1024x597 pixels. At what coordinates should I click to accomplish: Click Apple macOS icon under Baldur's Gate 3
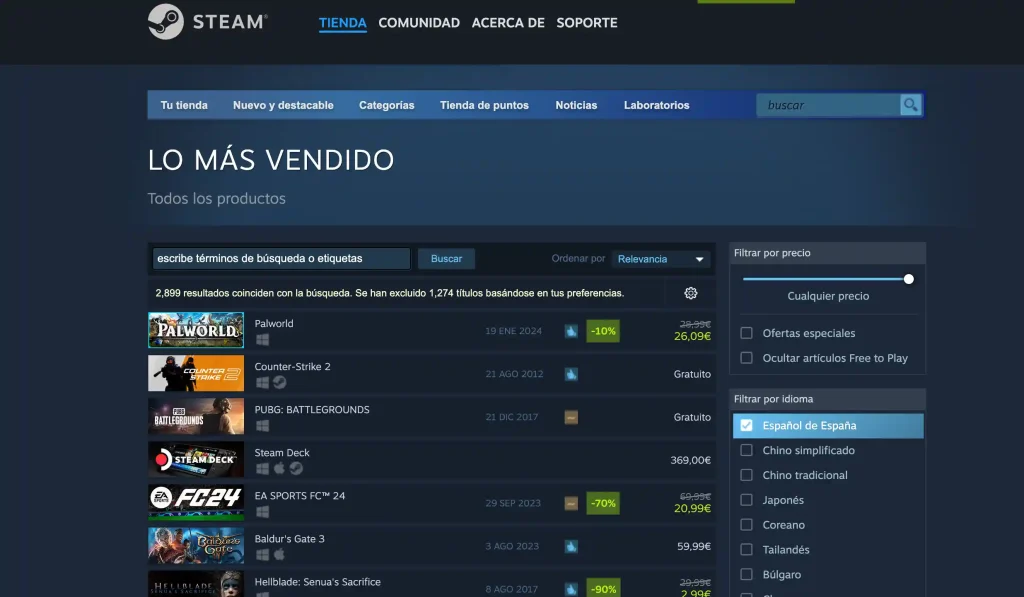pyautogui.click(x=279, y=555)
